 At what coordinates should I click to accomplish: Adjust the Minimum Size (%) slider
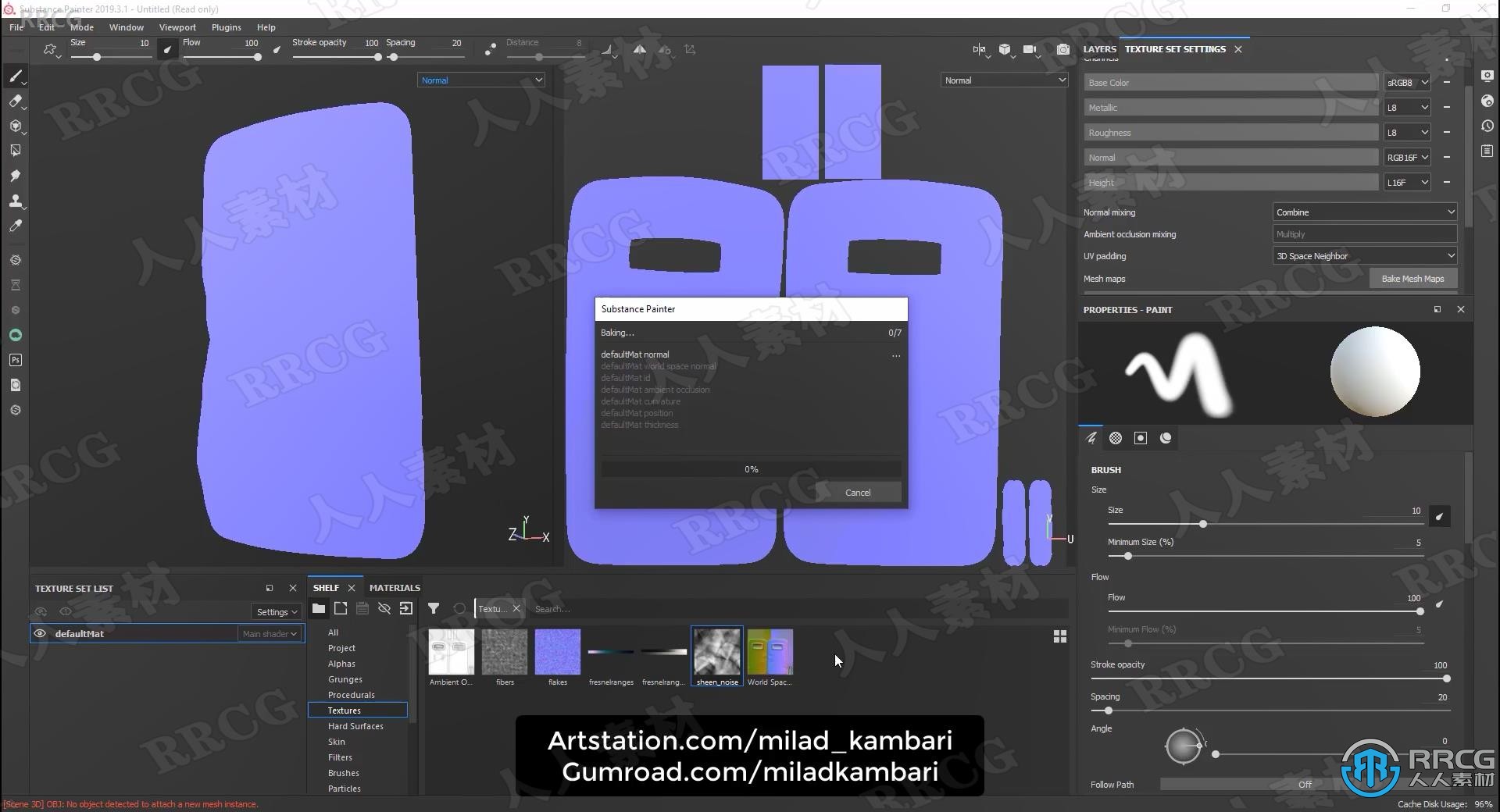[1266, 556]
